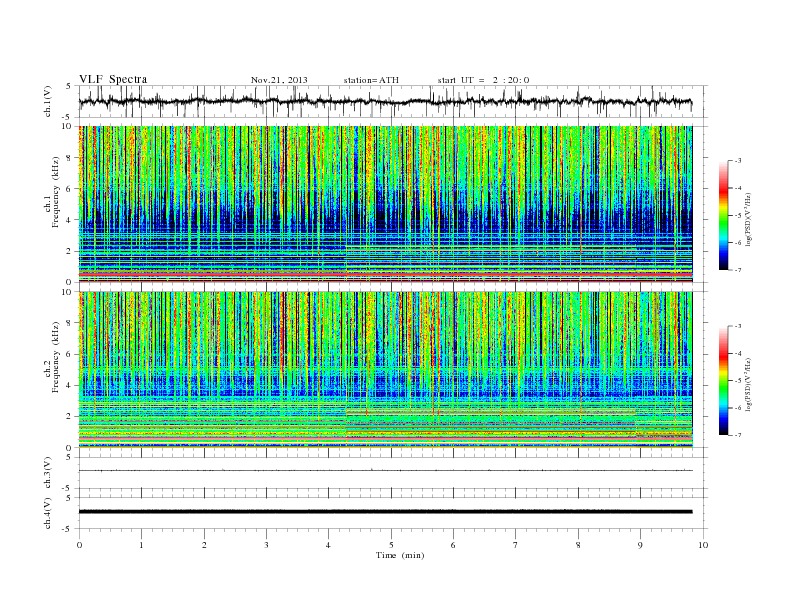Click the "station=ATH" header label
The image size is (792, 612).
point(371,80)
